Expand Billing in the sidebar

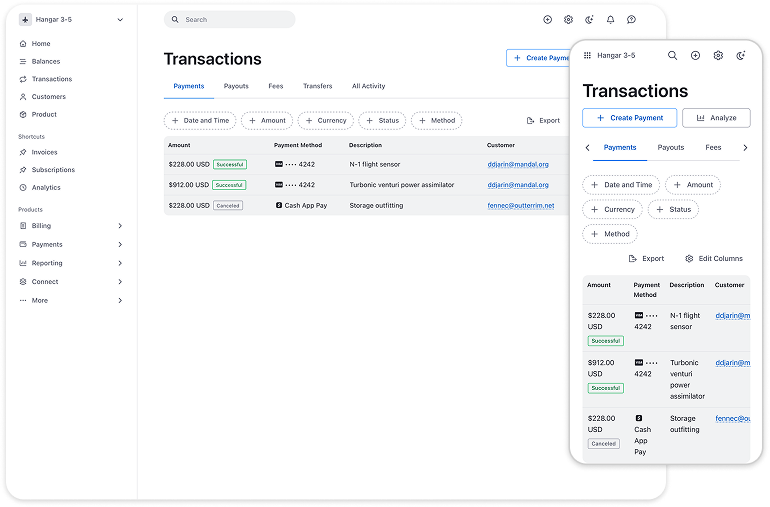pos(71,226)
